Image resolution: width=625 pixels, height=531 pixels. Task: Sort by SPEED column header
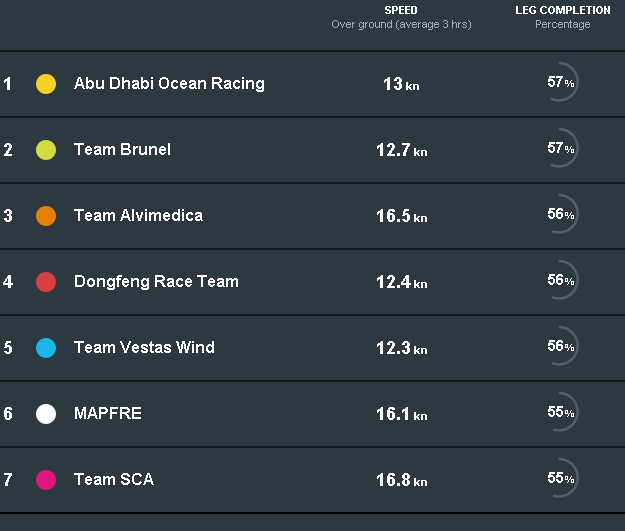pyautogui.click(x=401, y=10)
